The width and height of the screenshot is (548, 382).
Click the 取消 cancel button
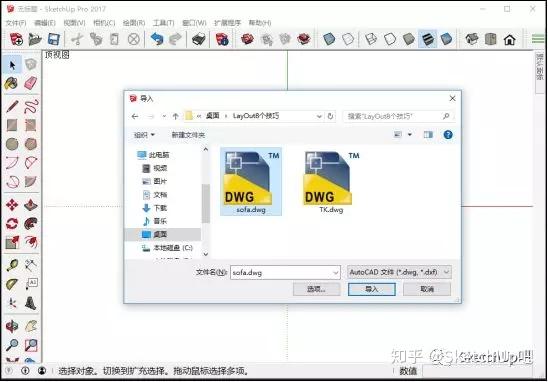point(427,289)
